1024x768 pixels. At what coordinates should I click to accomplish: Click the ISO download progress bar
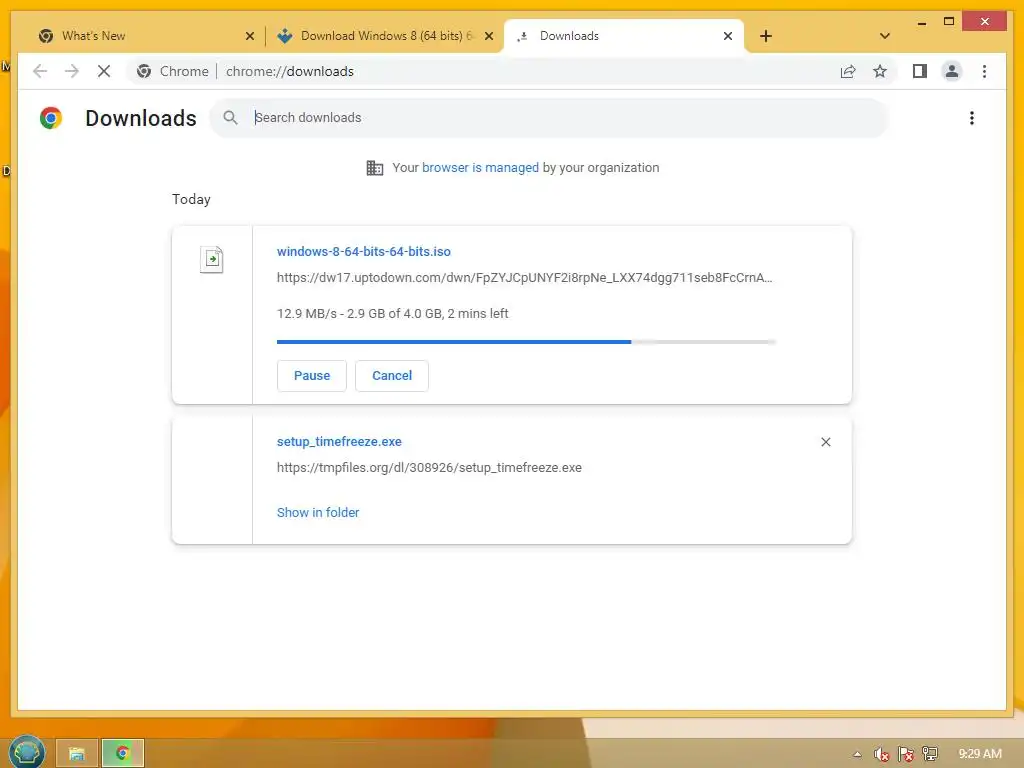(x=526, y=342)
